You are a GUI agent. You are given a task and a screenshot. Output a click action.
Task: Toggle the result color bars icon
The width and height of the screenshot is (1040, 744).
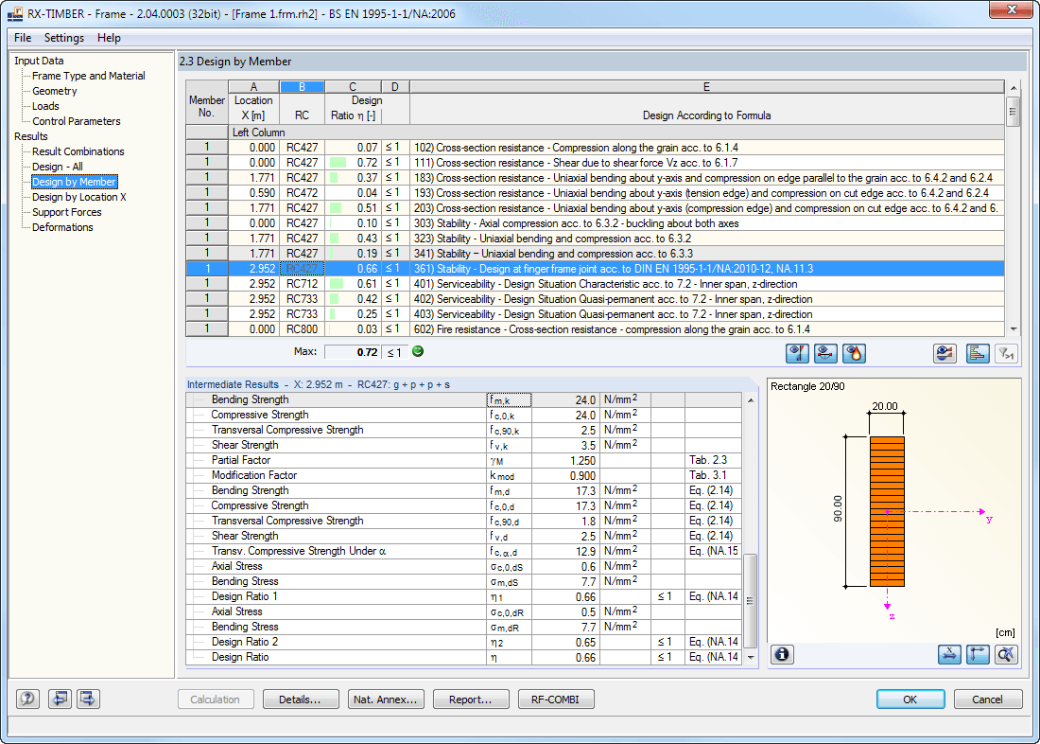click(978, 353)
